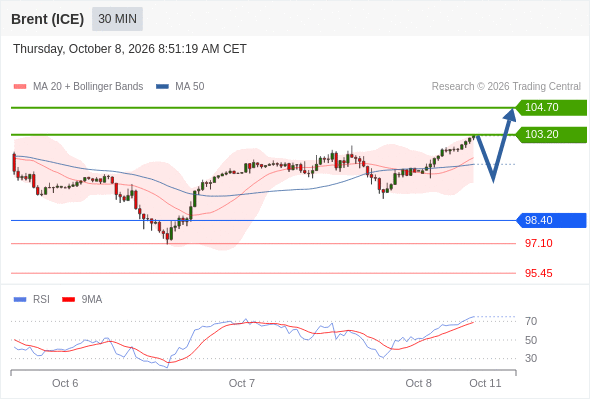Click the MA 50 legend blue swatch

click(162, 87)
